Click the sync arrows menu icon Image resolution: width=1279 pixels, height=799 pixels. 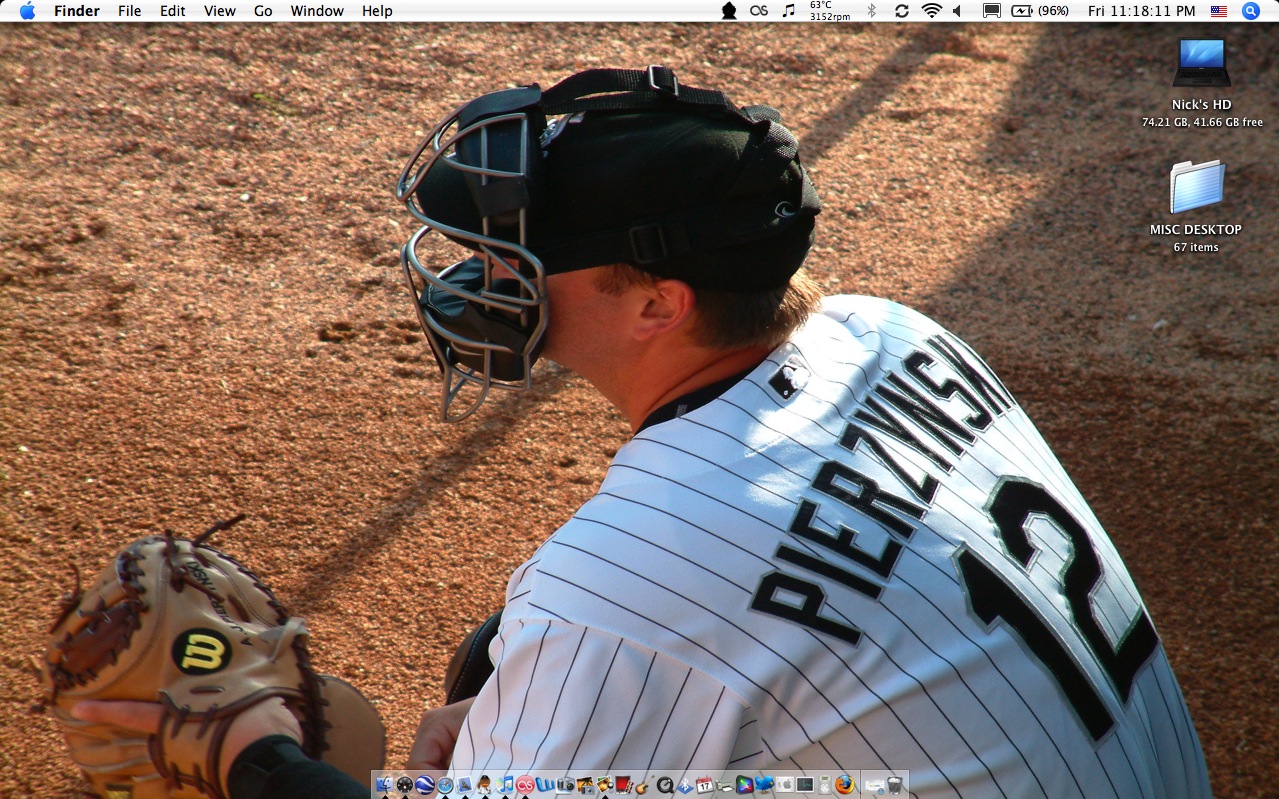tap(901, 11)
